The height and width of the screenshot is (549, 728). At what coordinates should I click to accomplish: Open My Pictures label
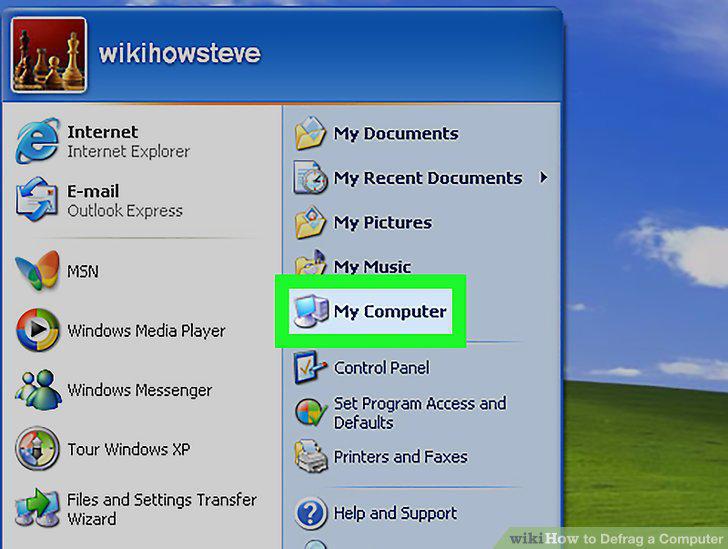[x=383, y=223]
